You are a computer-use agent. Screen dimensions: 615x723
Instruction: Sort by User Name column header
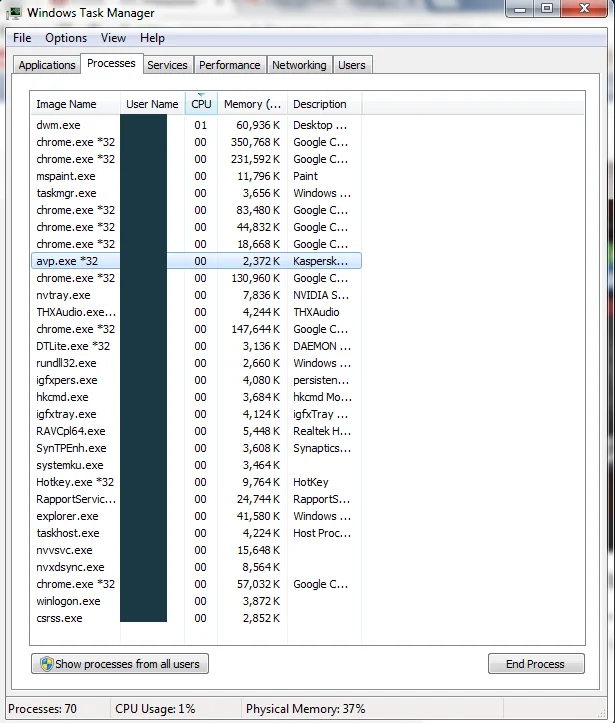pyautogui.click(x=153, y=104)
